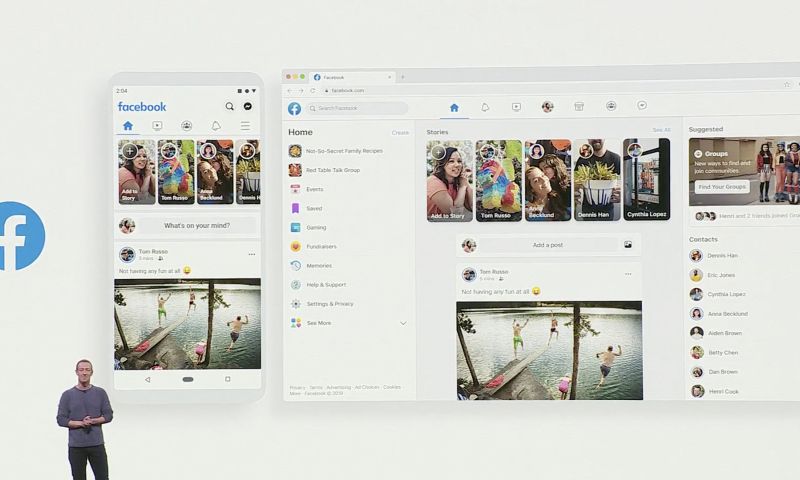Open Gaming in left sidebar
The width and height of the screenshot is (800, 480).
point(308,228)
